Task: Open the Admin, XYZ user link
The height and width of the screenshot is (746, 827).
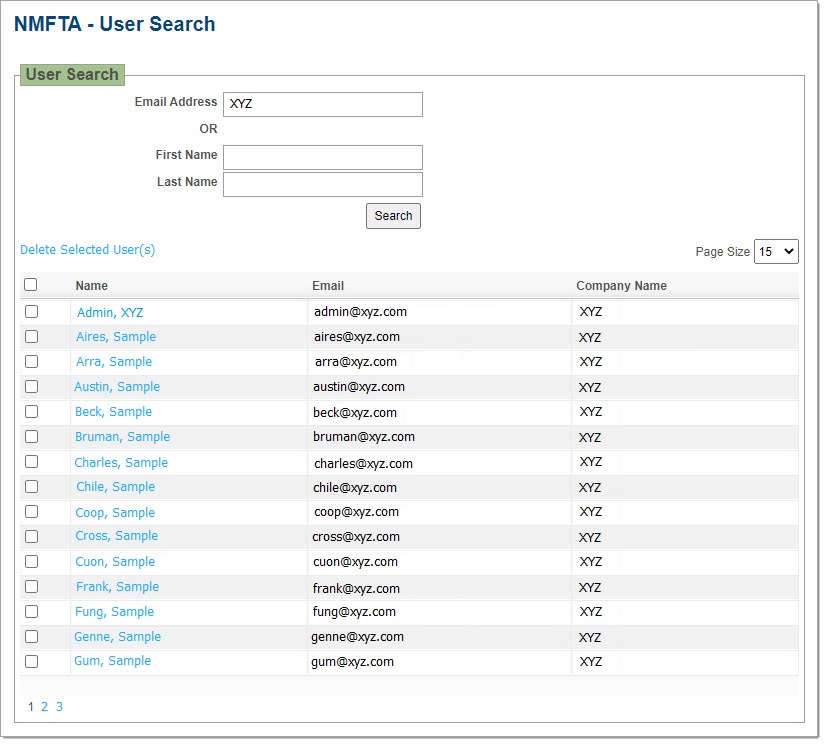Action: pos(110,312)
